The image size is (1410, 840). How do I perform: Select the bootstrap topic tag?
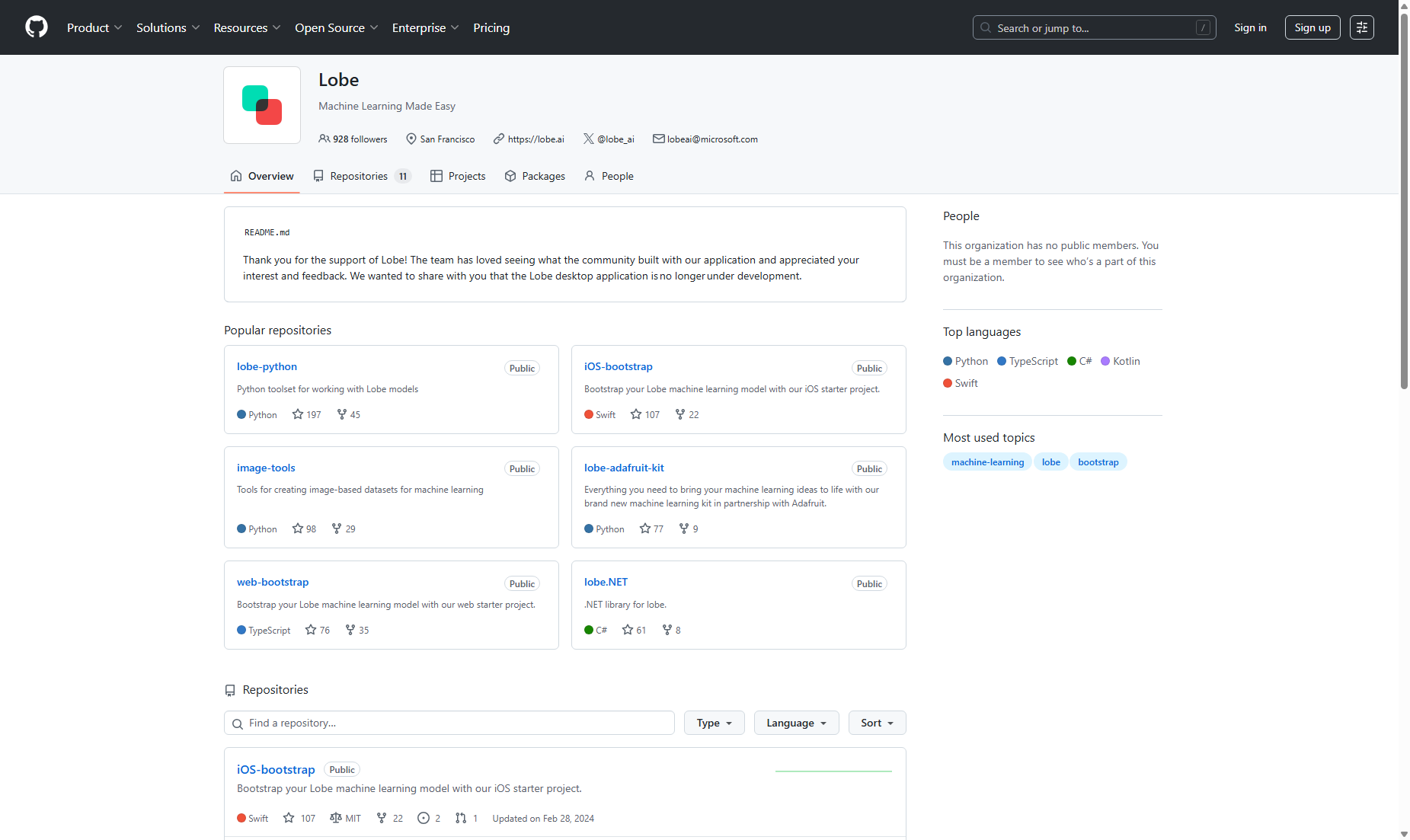1098,462
